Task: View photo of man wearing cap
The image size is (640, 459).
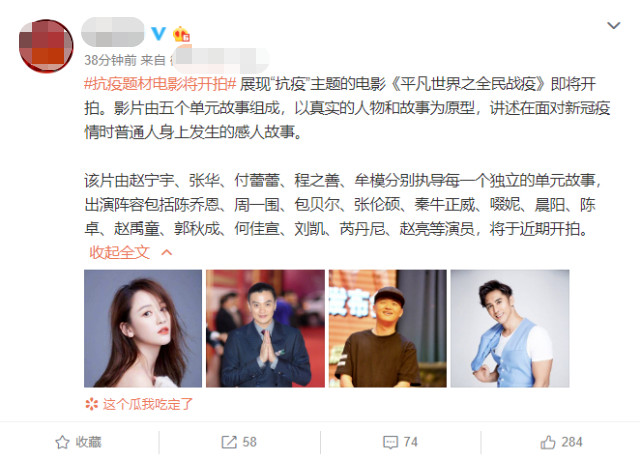Action: pyautogui.click(x=388, y=328)
